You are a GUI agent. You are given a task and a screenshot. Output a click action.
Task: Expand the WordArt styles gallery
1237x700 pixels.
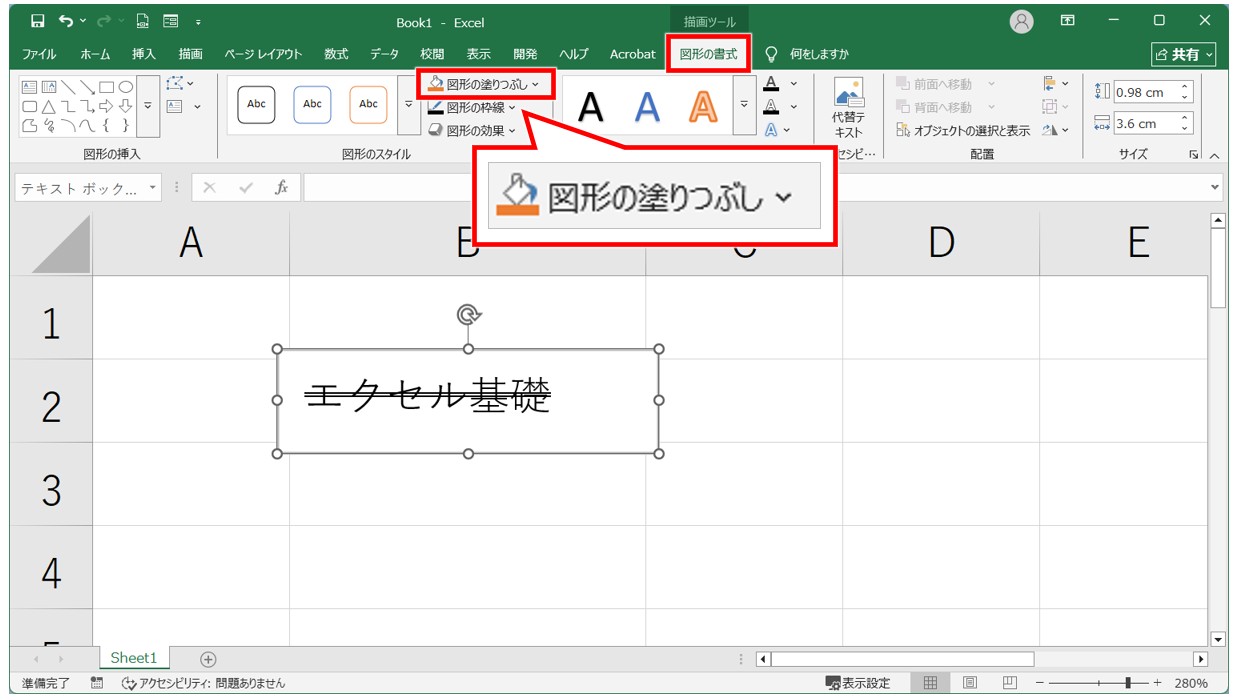(744, 105)
